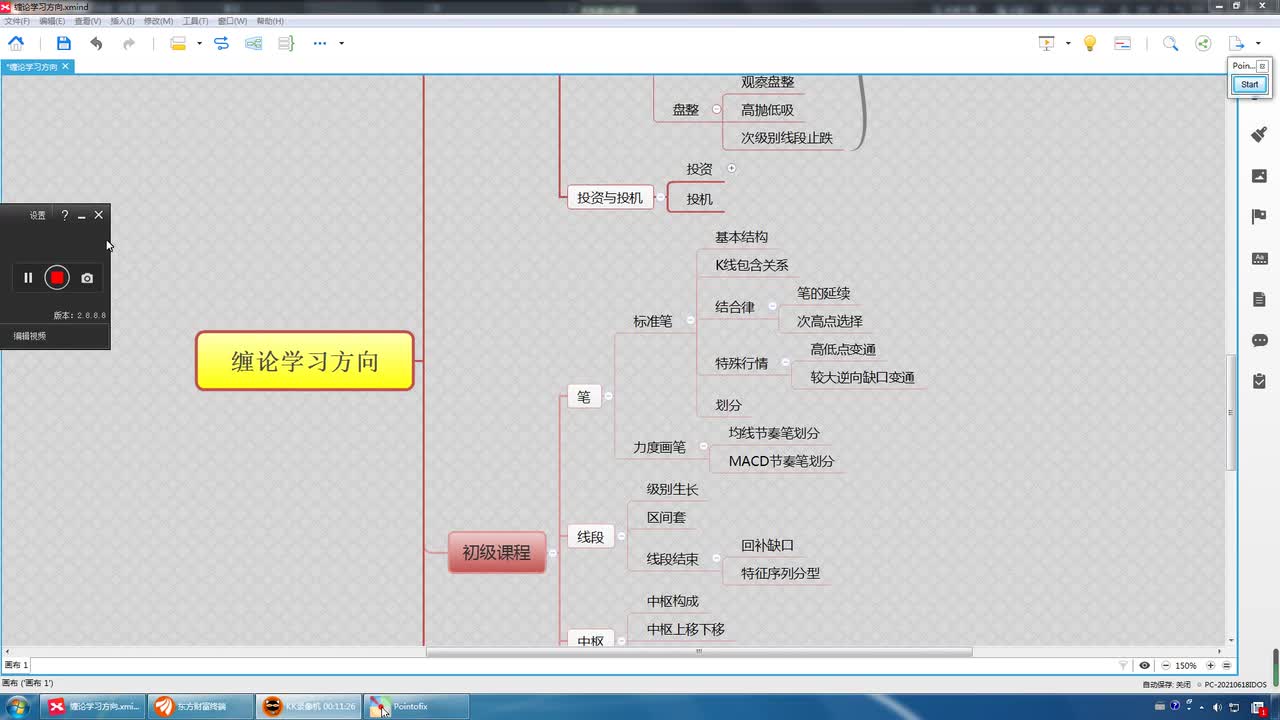The image size is (1280, 720).
Task: Select the MACD节奏笔划分 topic
Action: pos(781,461)
